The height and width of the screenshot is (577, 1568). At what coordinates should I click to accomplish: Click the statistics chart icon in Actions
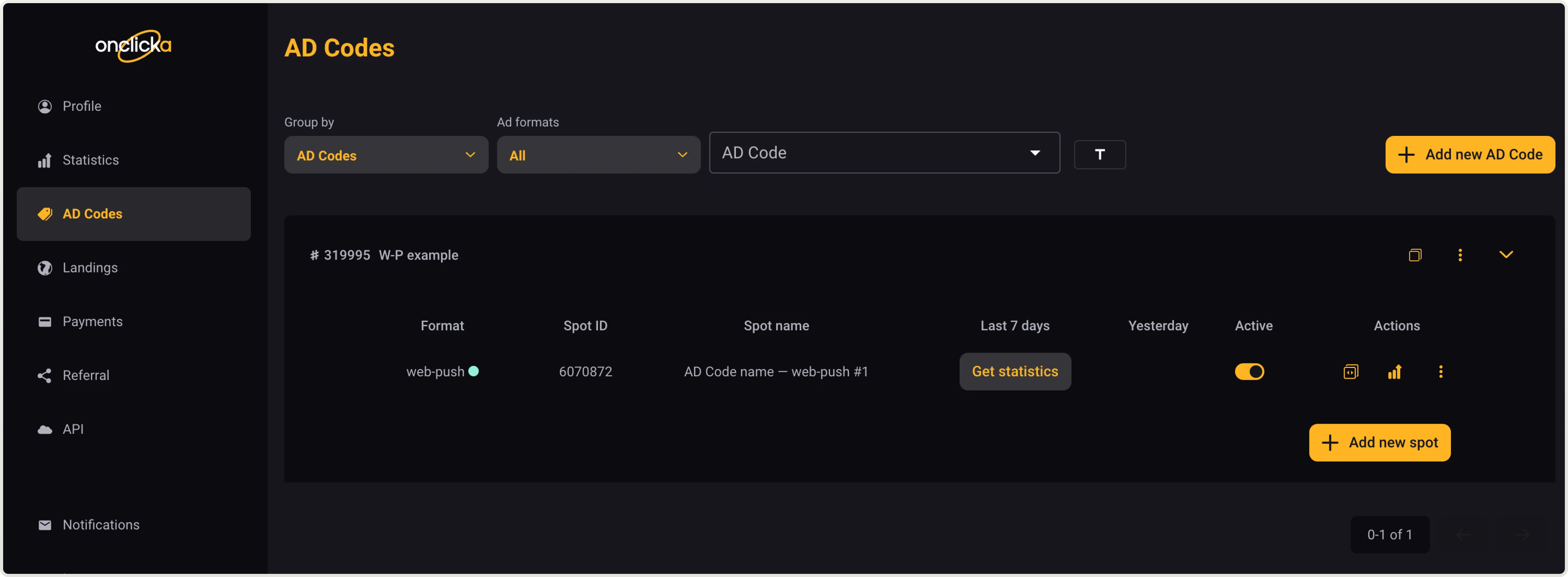coord(1395,371)
